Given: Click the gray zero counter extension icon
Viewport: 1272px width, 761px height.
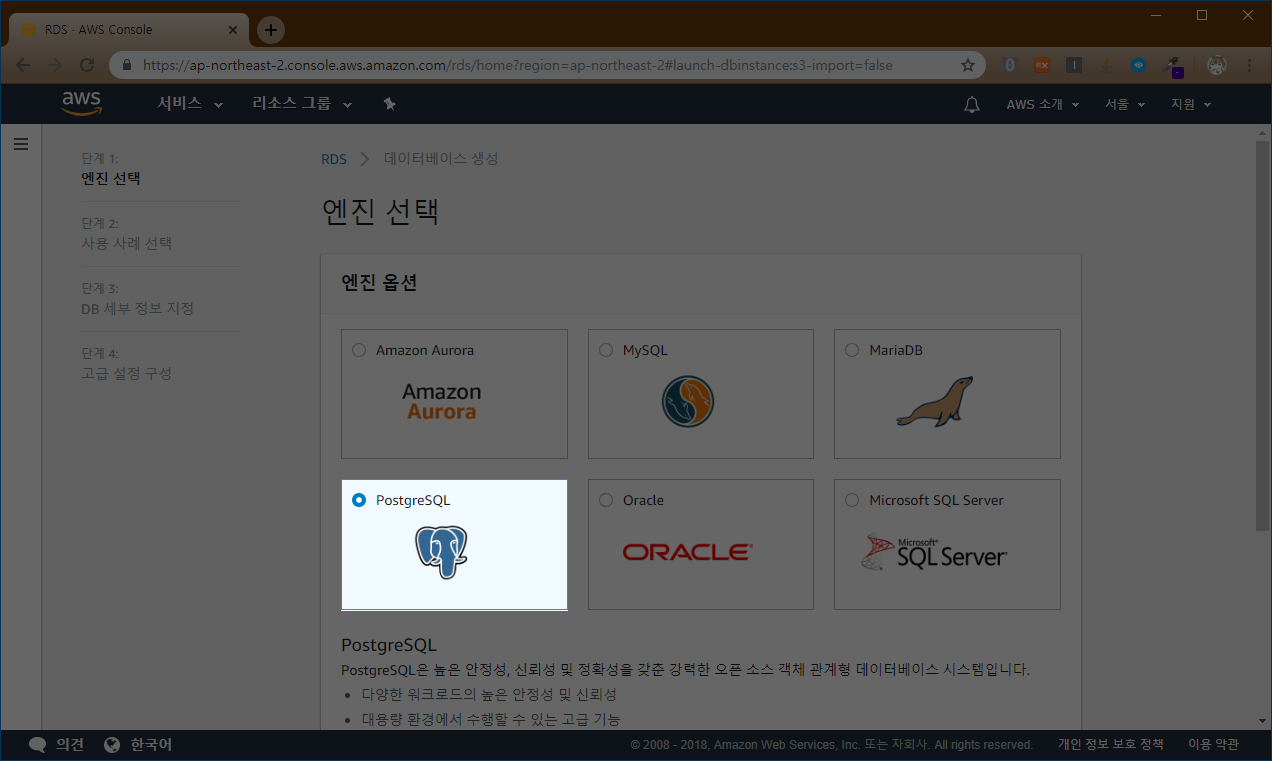Looking at the screenshot, I should click(1010, 65).
